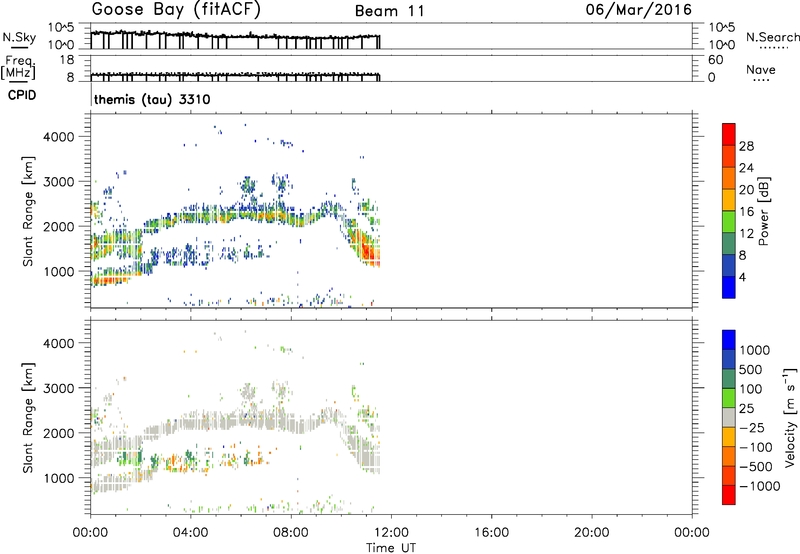Screen dimensions: 800x554
Task: Click the 04:00 time tick label
Action: 191,533
